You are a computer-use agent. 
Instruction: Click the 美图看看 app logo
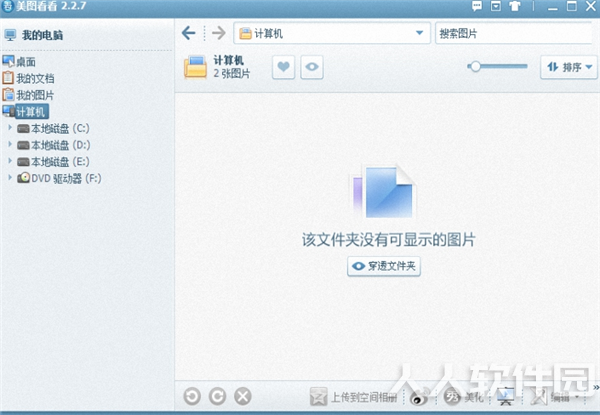[x=7, y=6]
